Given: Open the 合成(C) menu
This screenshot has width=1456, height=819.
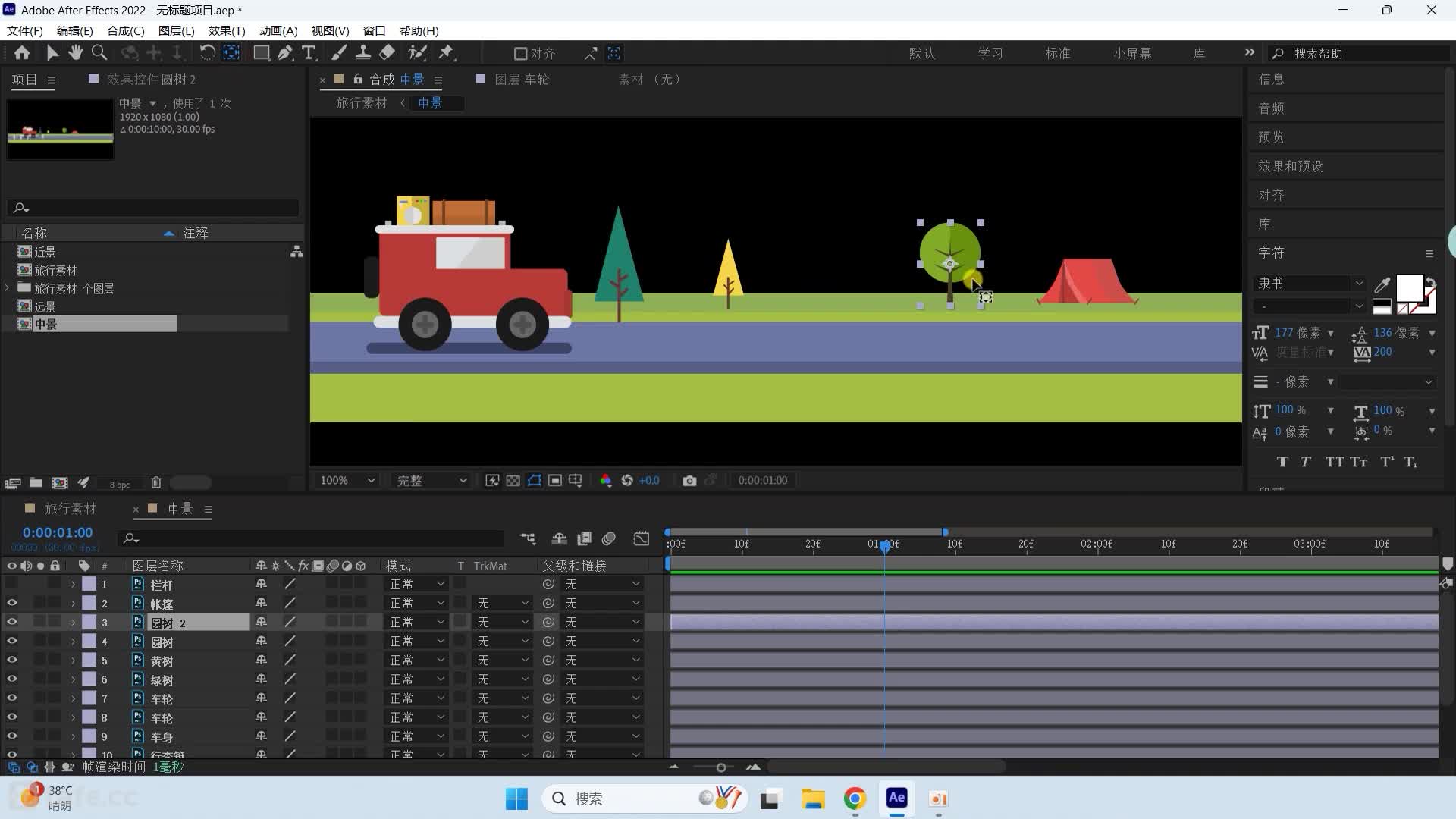Looking at the screenshot, I should (126, 31).
